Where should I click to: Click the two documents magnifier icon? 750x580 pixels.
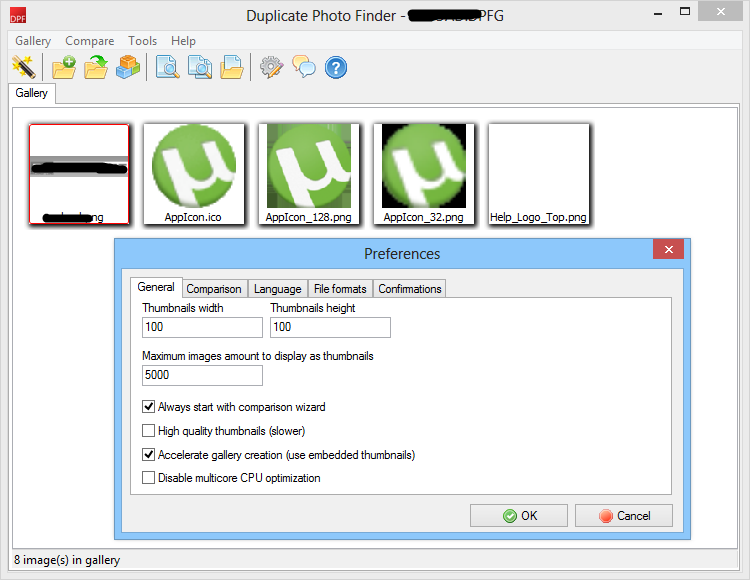click(x=200, y=67)
